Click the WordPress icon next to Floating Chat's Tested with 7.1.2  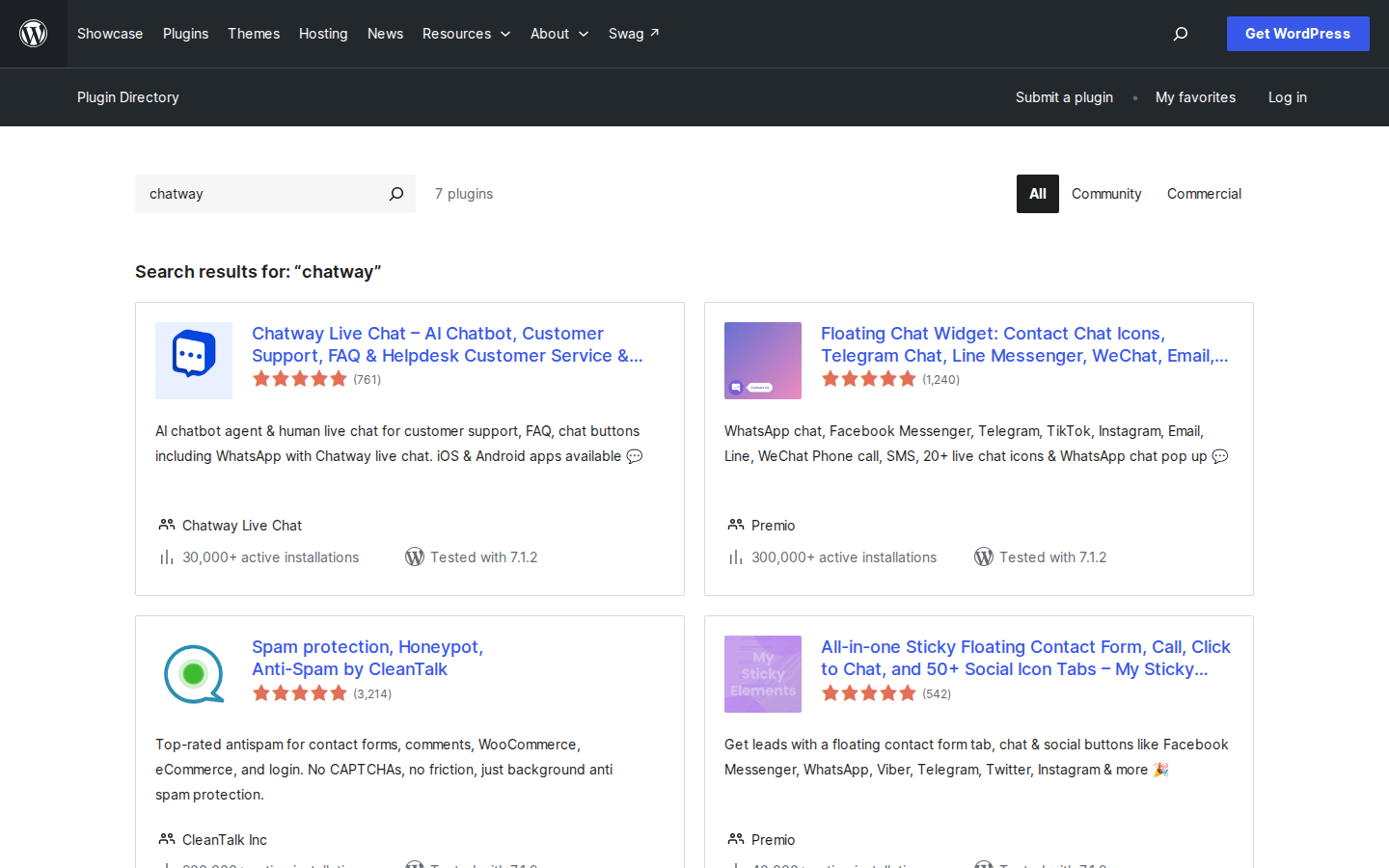pyautogui.click(x=984, y=557)
